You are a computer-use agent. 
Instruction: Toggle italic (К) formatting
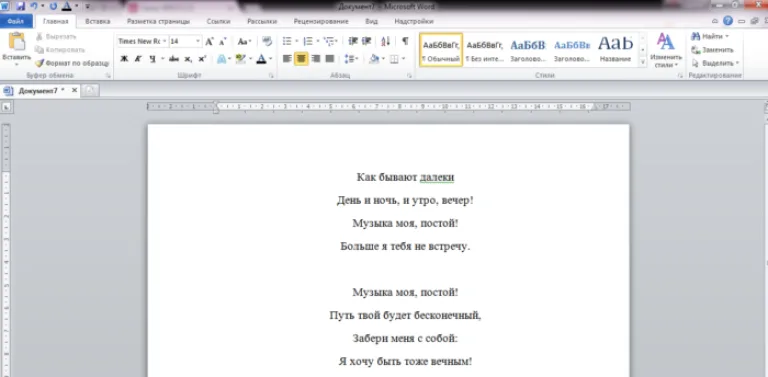point(138,59)
